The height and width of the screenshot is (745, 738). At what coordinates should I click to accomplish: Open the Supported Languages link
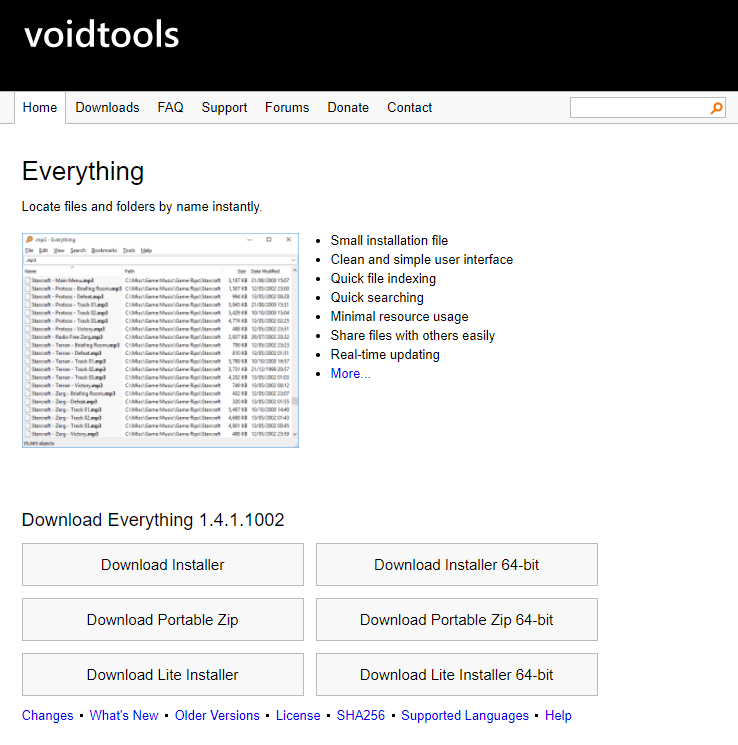click(465, 716)
